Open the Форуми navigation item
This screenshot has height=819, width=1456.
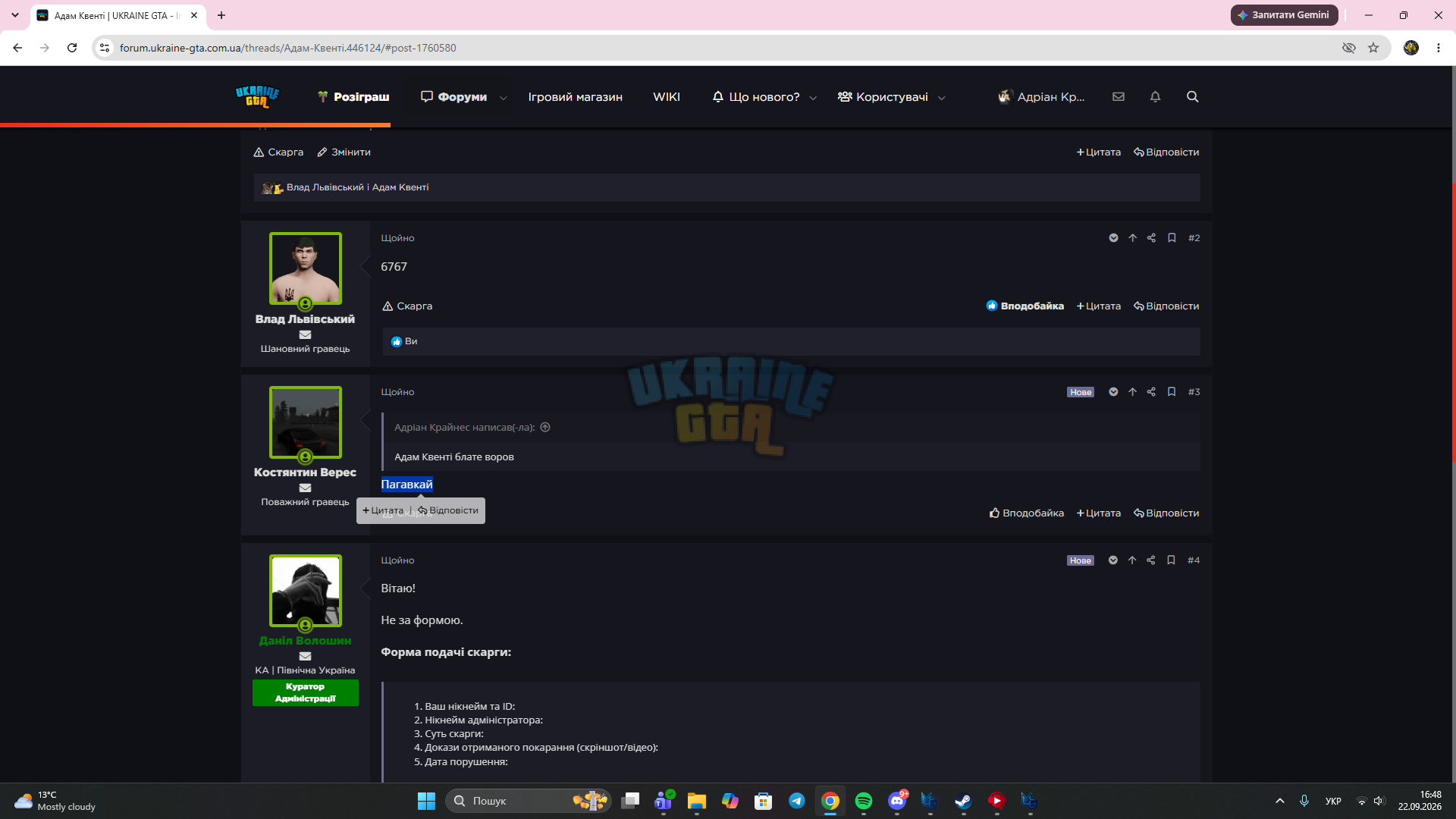point(454,97)
